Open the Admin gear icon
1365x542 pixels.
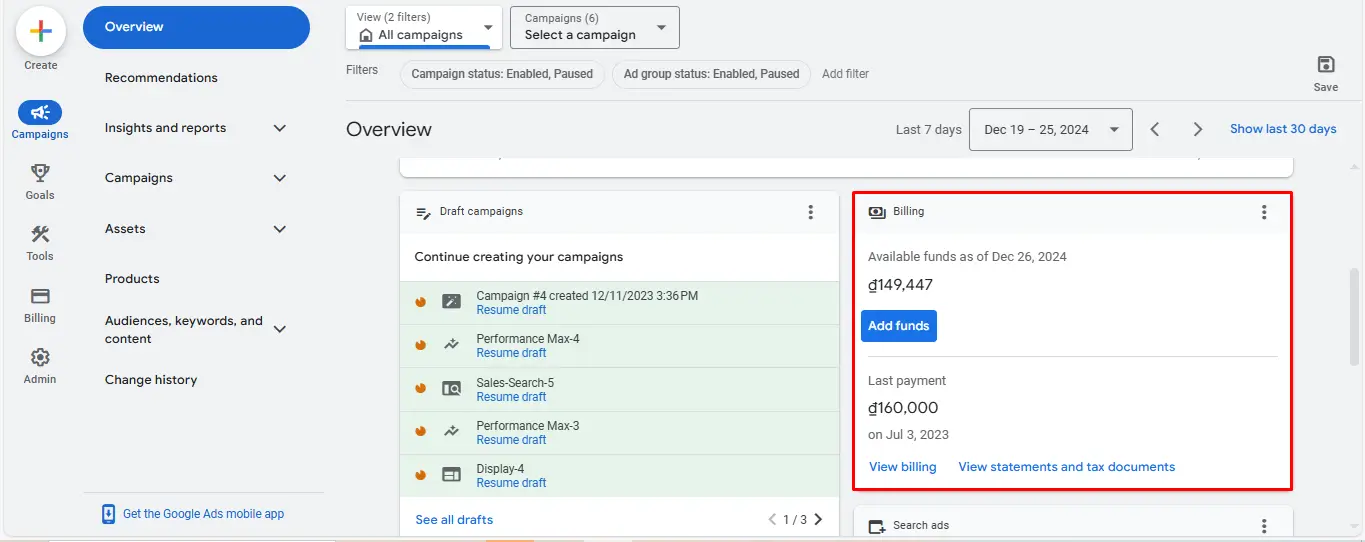(x=40, y=357)
